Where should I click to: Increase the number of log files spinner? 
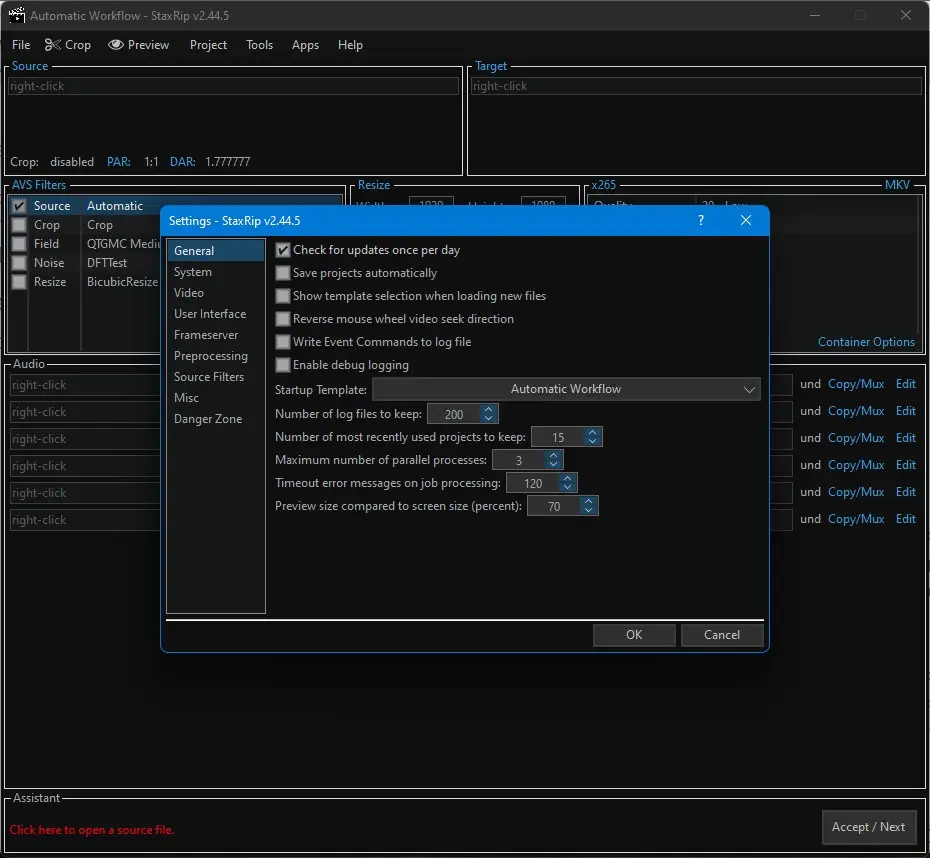click(x=488, y=410)
